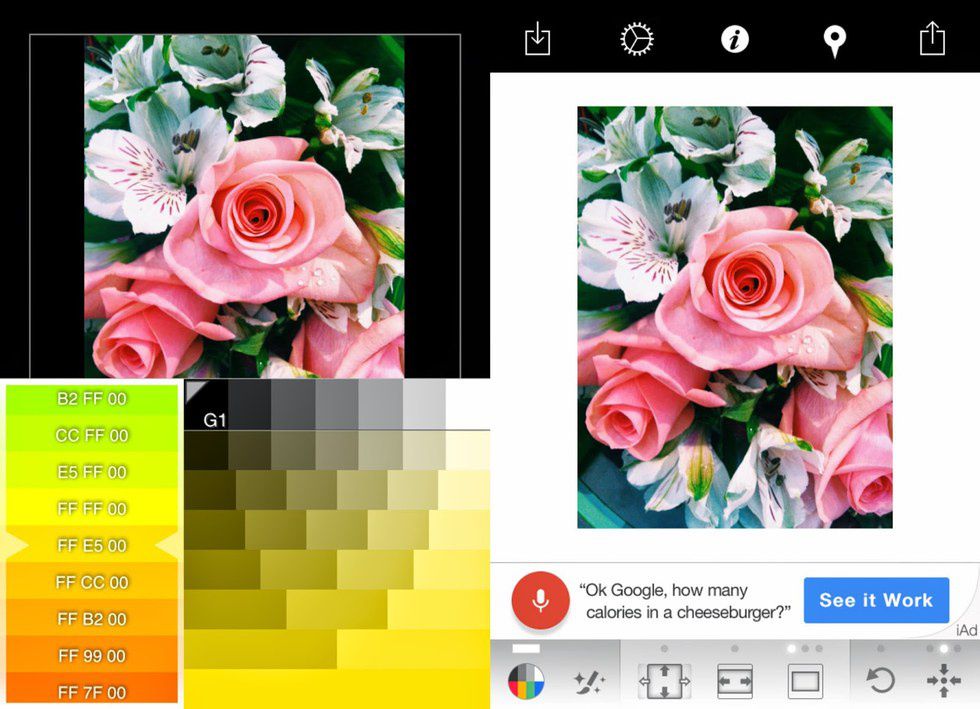Tap the download/save icon in top bar
Screen dimensions: 980x709
[537, 39]
